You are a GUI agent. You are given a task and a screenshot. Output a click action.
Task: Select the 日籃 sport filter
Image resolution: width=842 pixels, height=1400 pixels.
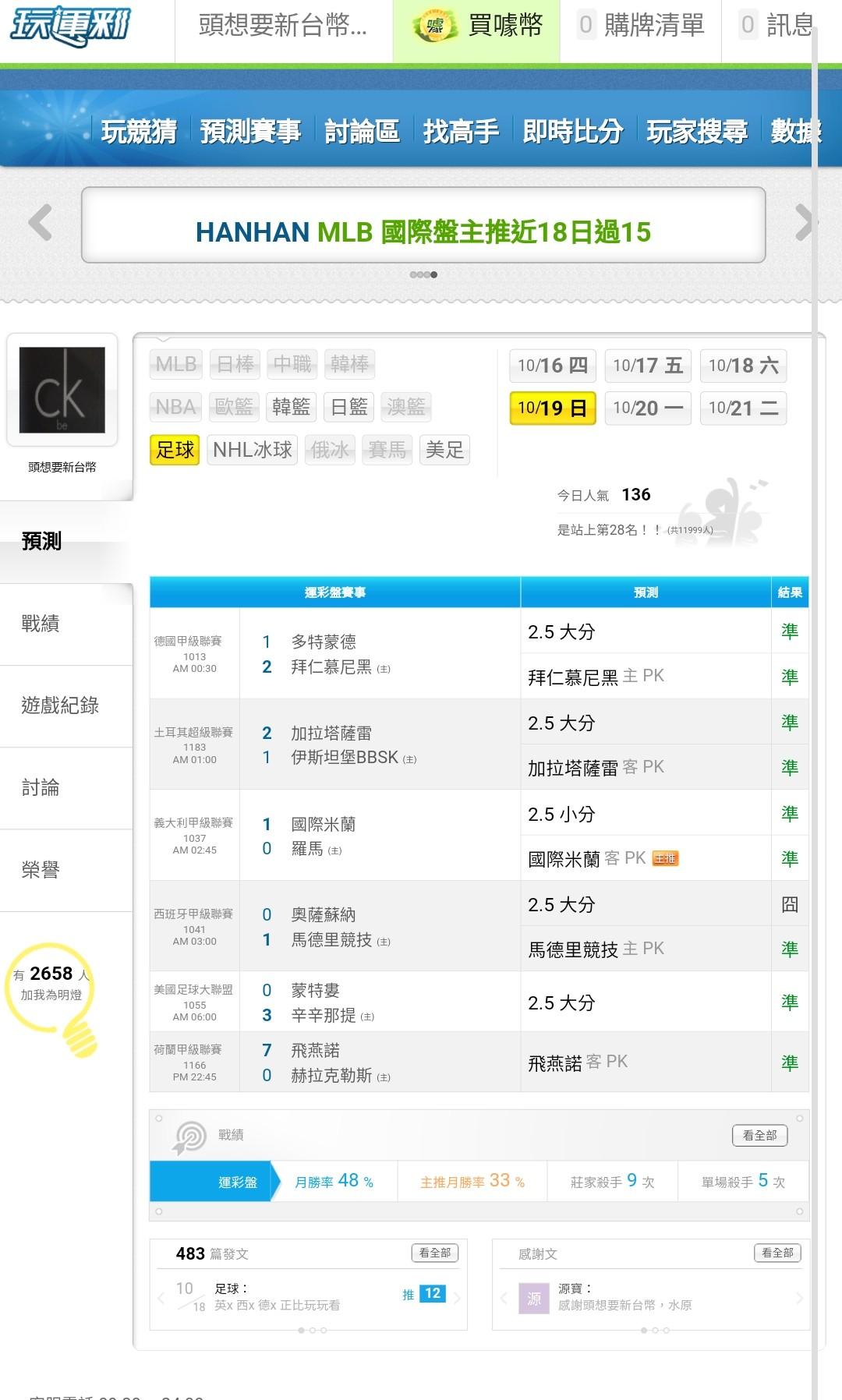[348, 407]
